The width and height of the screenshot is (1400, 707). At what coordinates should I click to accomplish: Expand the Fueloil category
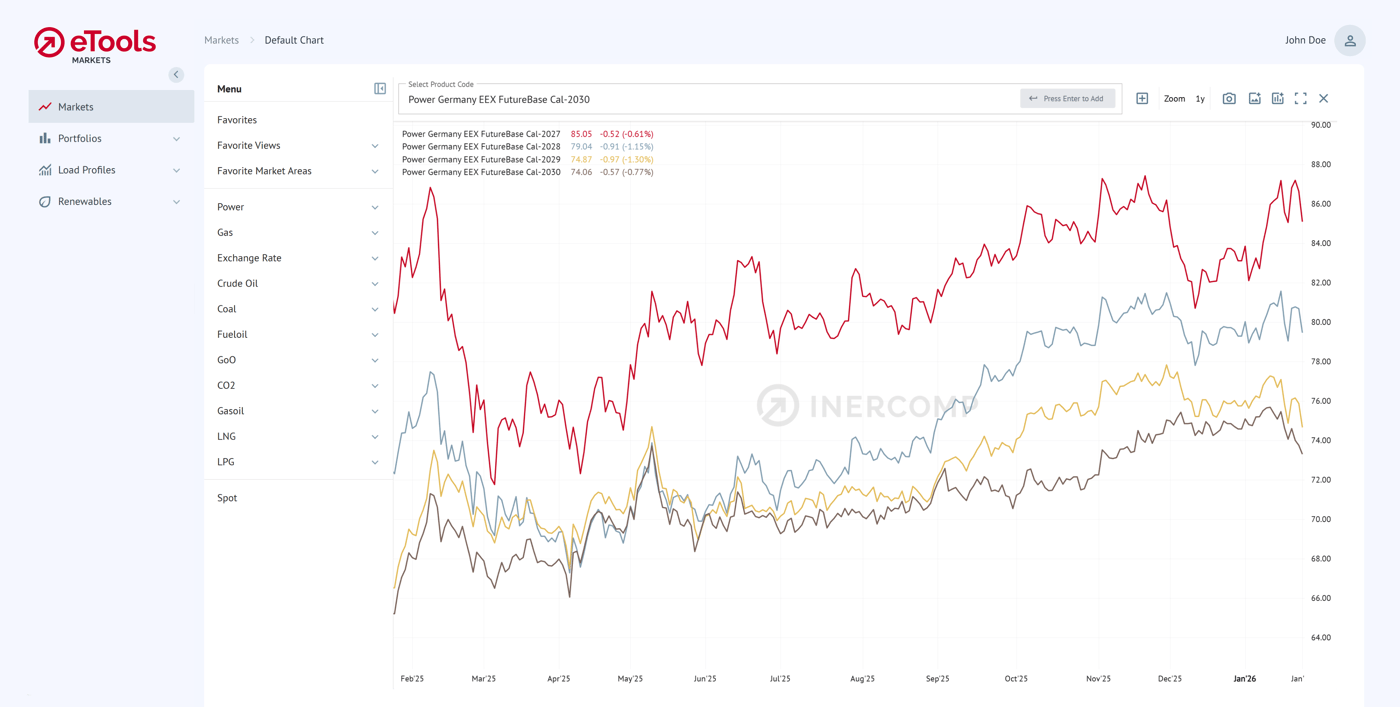(x=298, y=335)
